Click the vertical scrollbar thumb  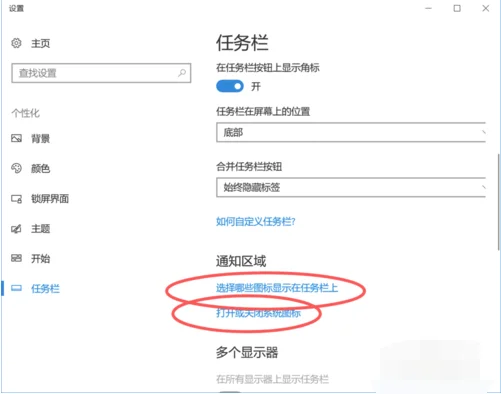click(499, 202)
